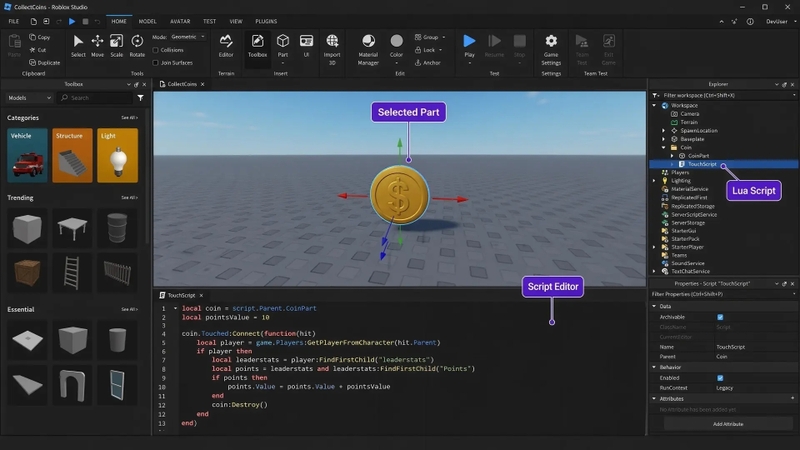800x450 pixels.
Task: Click See All next to Trending
Action: [x=129, y=197]
